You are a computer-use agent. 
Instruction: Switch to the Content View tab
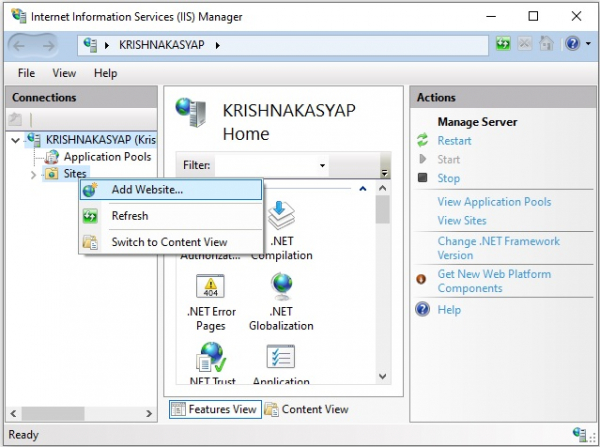coord(307,409)
